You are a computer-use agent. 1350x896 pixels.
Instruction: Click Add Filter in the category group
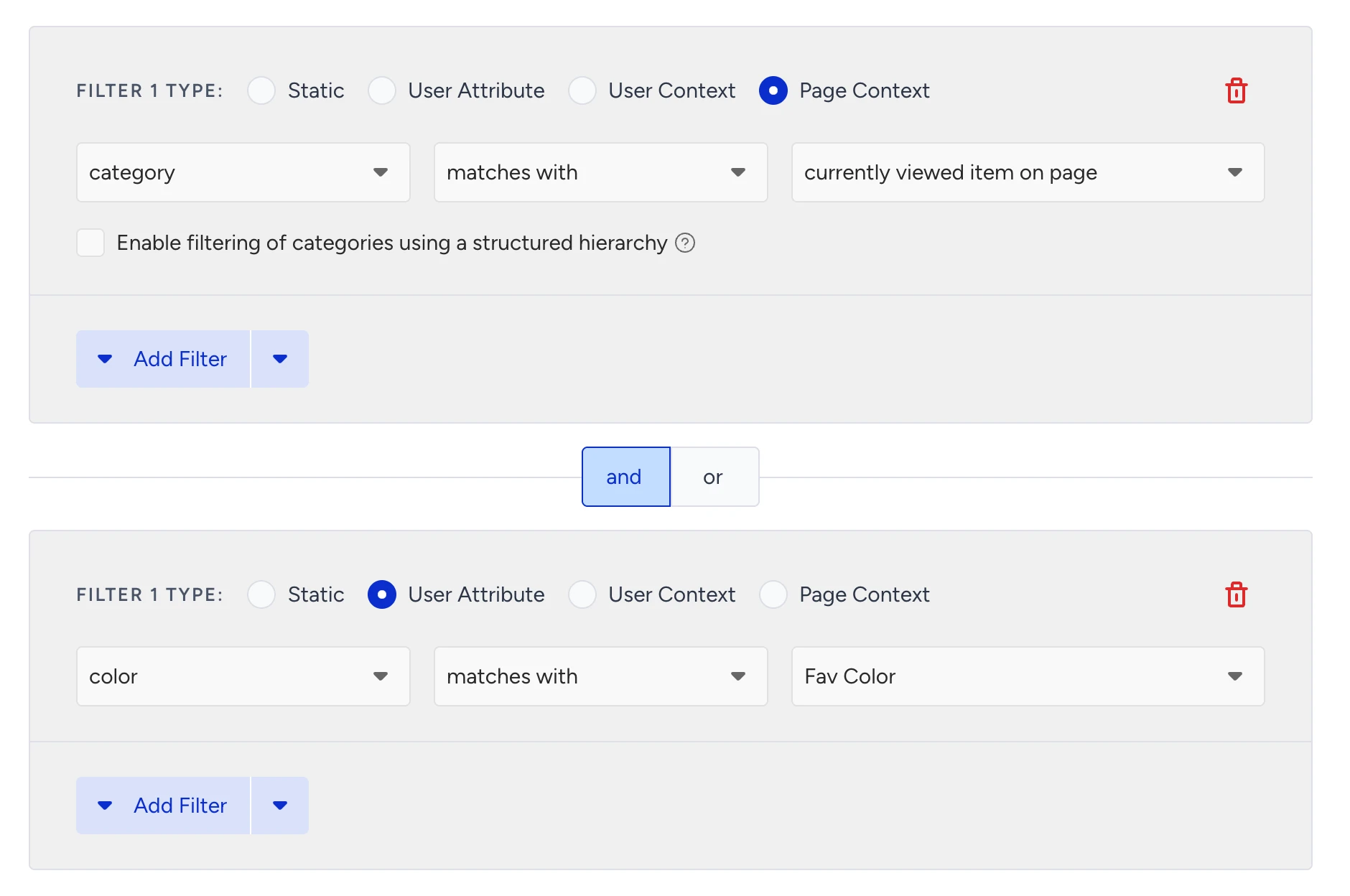tap(163, 359)
